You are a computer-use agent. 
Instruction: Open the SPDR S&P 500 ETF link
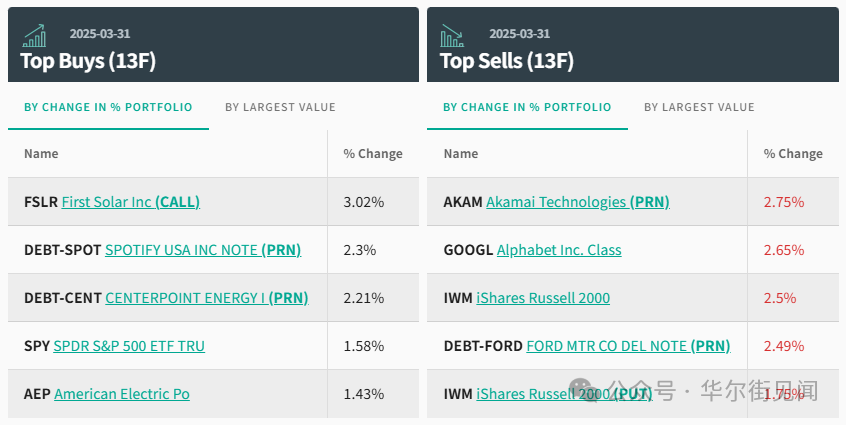129,346
